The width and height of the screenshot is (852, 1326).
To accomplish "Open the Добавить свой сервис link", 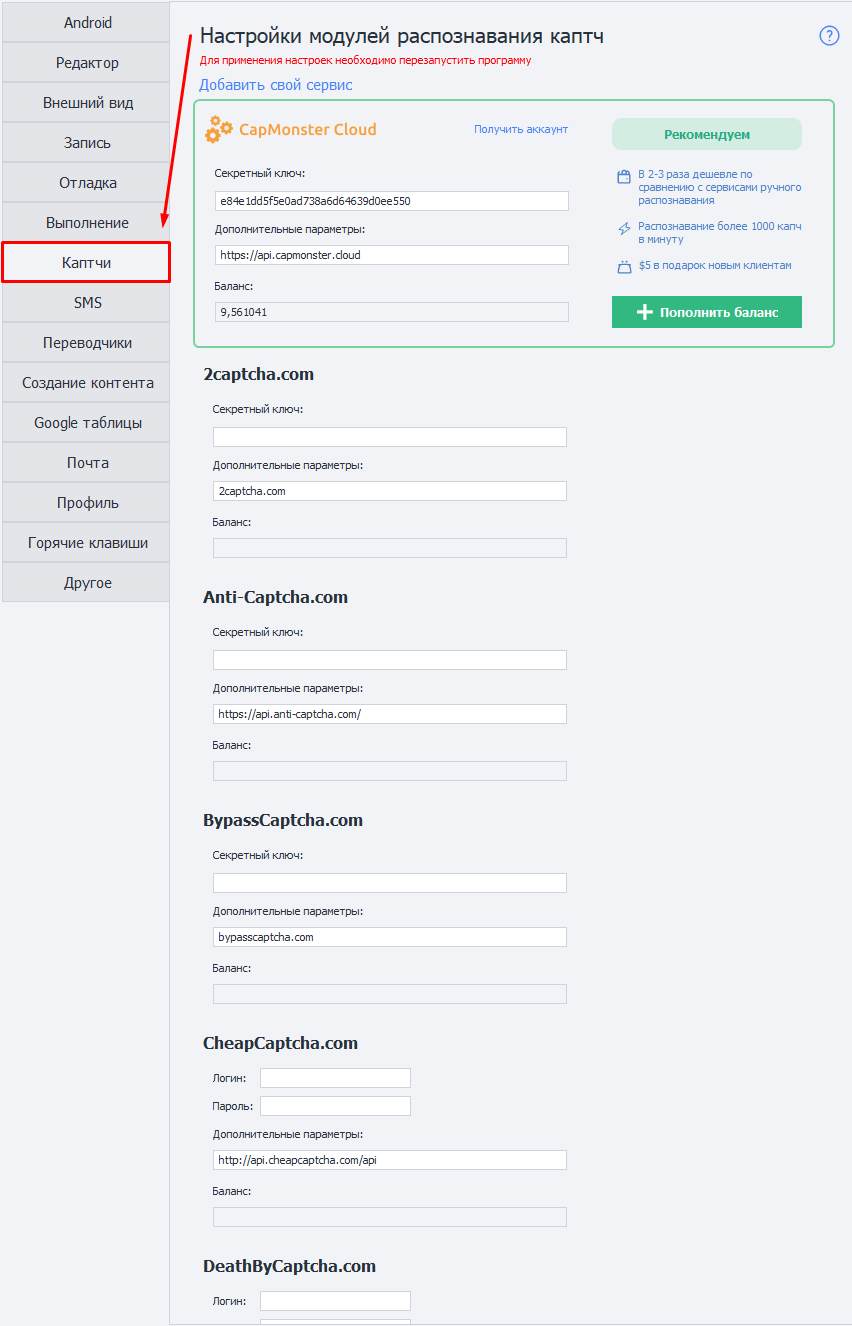I will [276, 85].
